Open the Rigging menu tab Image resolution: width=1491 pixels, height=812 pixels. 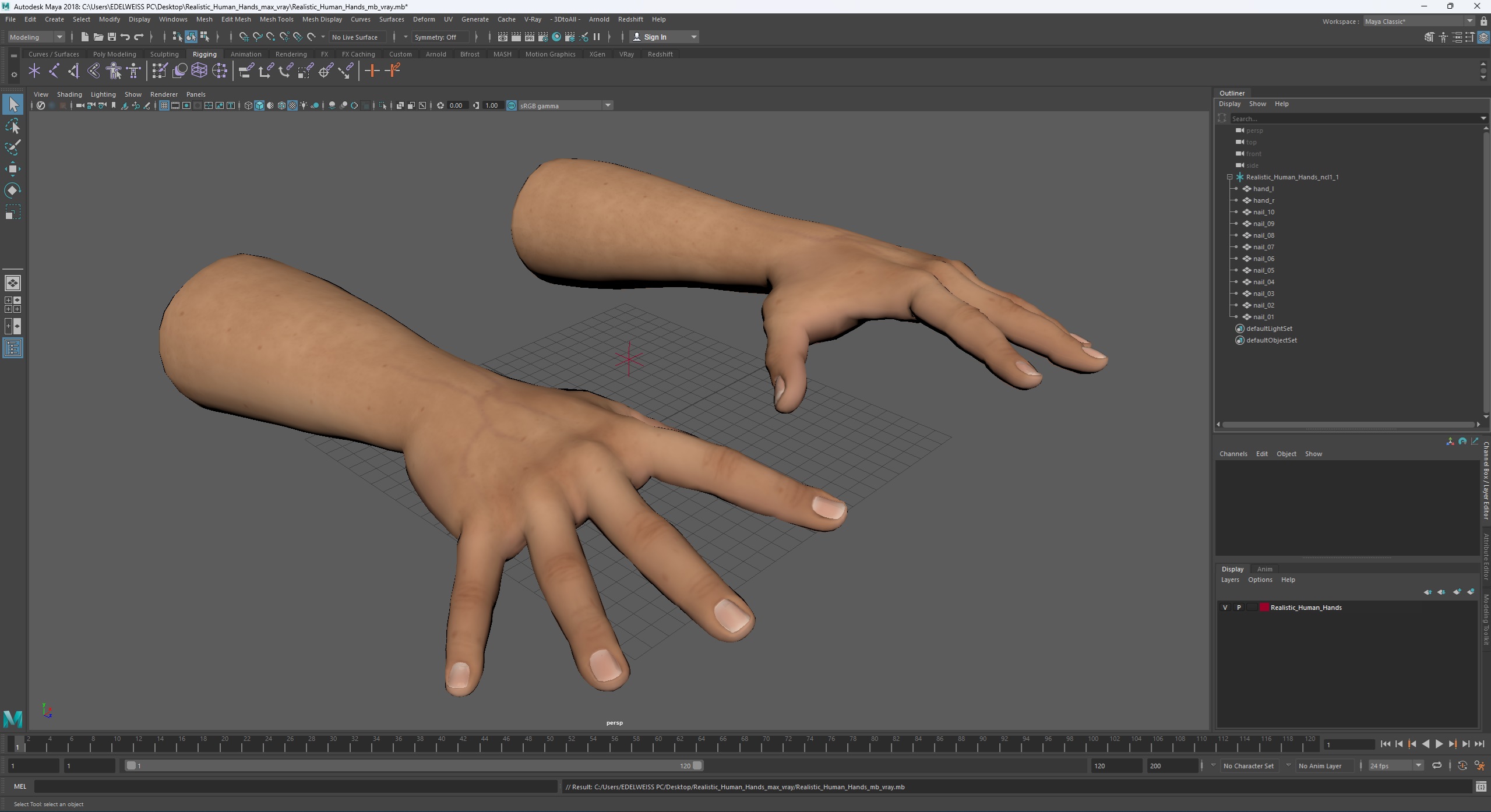point(203,53)
